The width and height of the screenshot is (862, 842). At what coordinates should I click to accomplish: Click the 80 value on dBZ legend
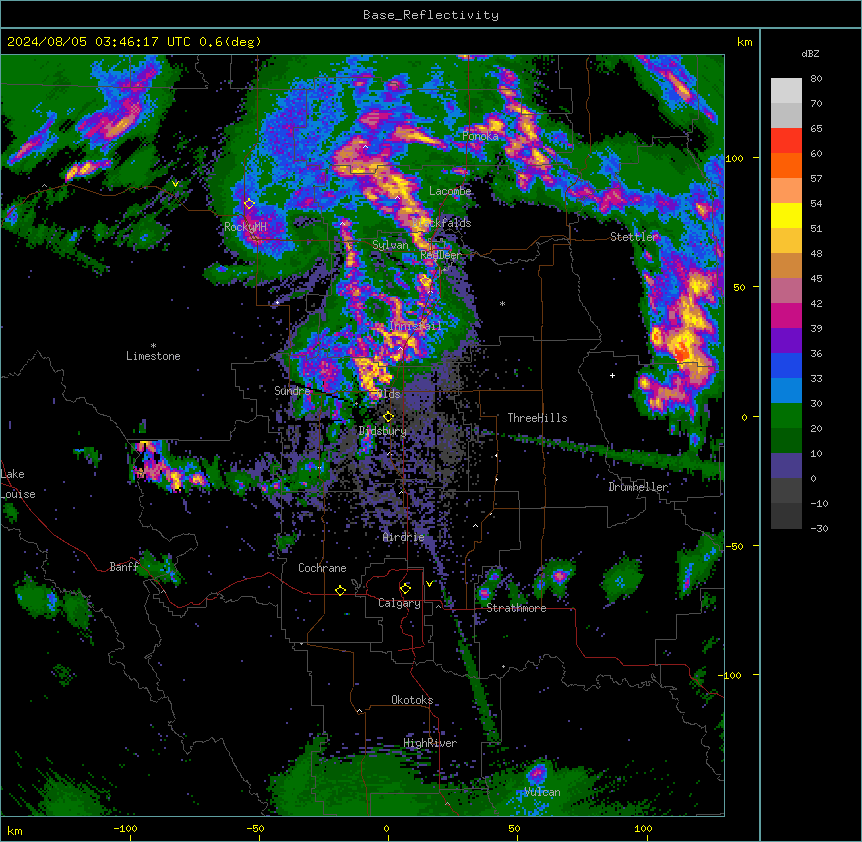[816, 79]
